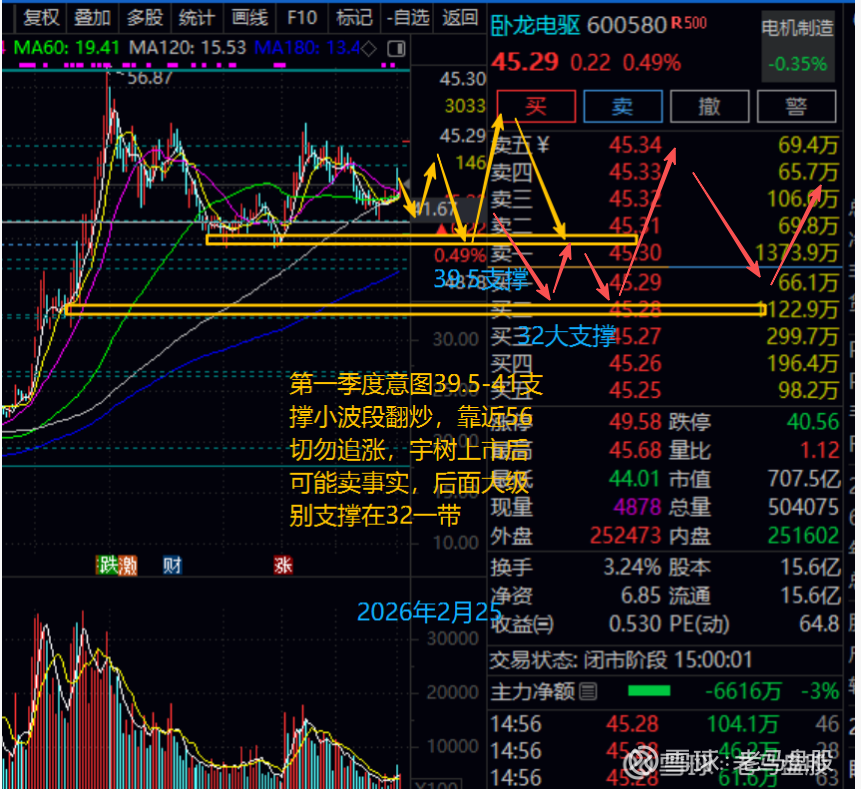The image size is (861, 789).
Task: Go back with the 返回 button
Action: 460,18
